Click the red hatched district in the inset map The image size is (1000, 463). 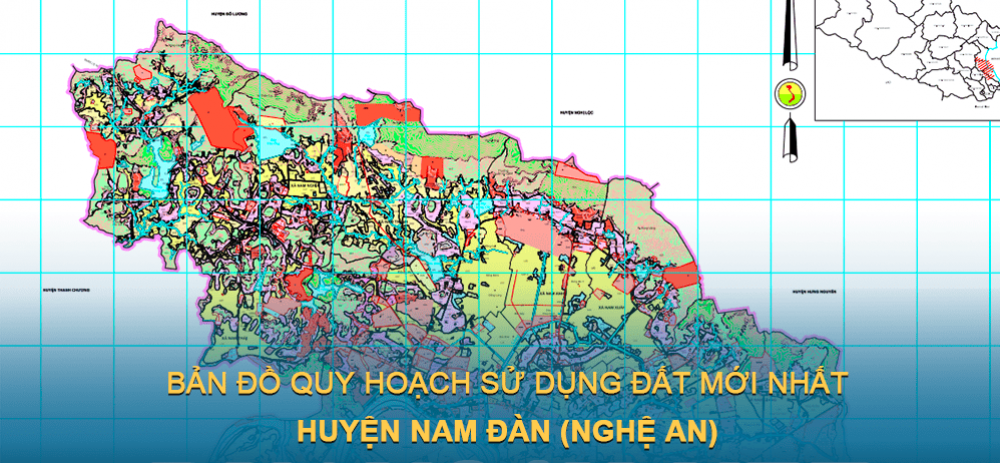point(984,68)
